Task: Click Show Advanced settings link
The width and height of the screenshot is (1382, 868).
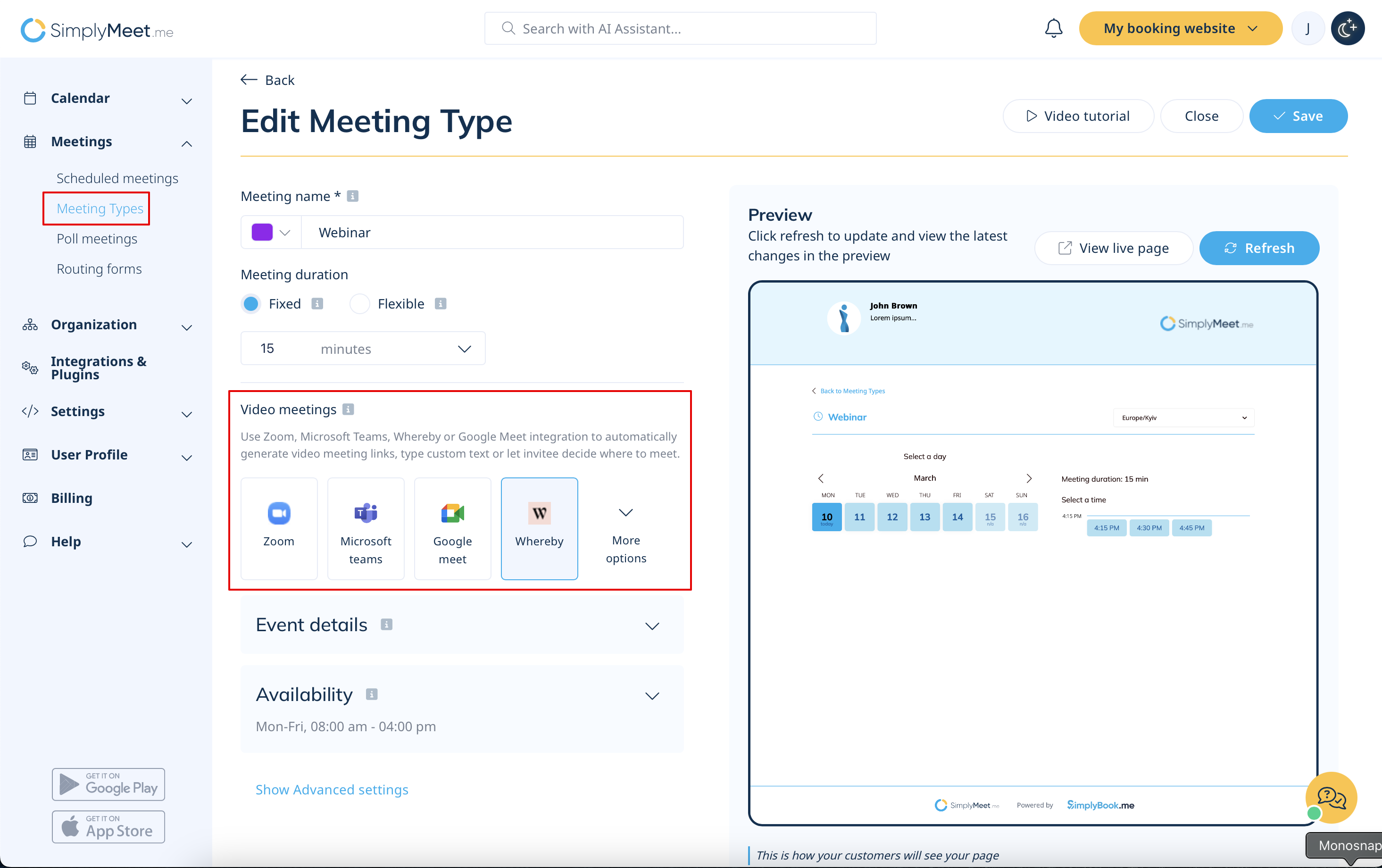Action: (x=332, y=789)
